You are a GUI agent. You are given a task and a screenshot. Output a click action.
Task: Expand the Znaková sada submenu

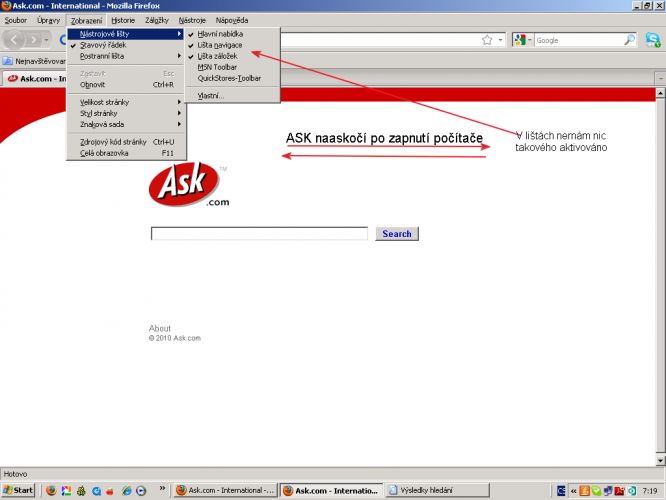point(126,124)
